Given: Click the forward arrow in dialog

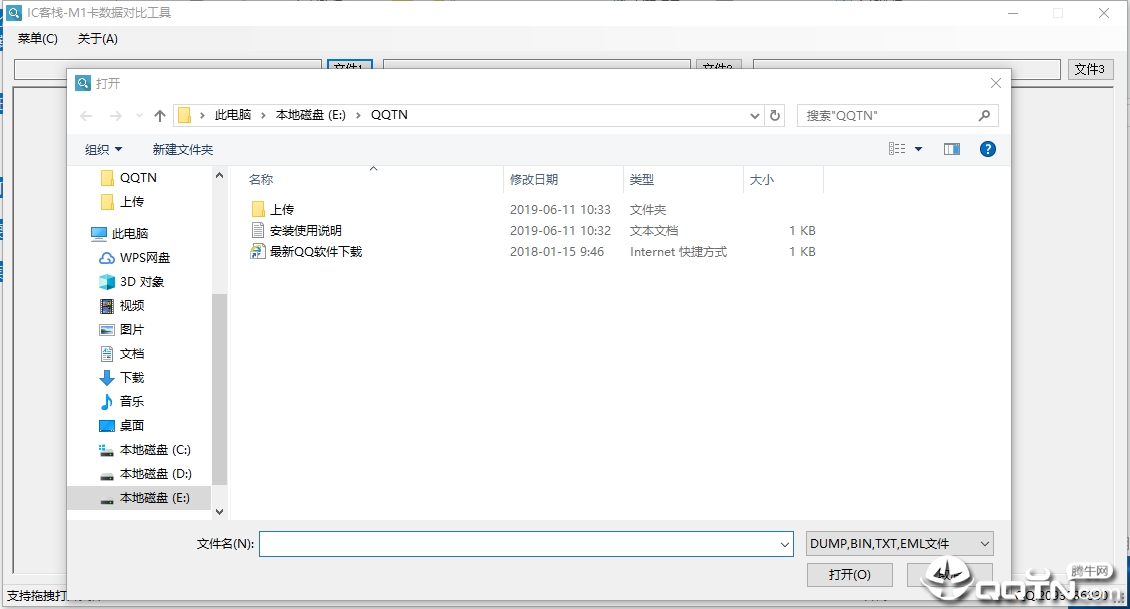Looking at the screenshot, I should (x=115, y=115).
